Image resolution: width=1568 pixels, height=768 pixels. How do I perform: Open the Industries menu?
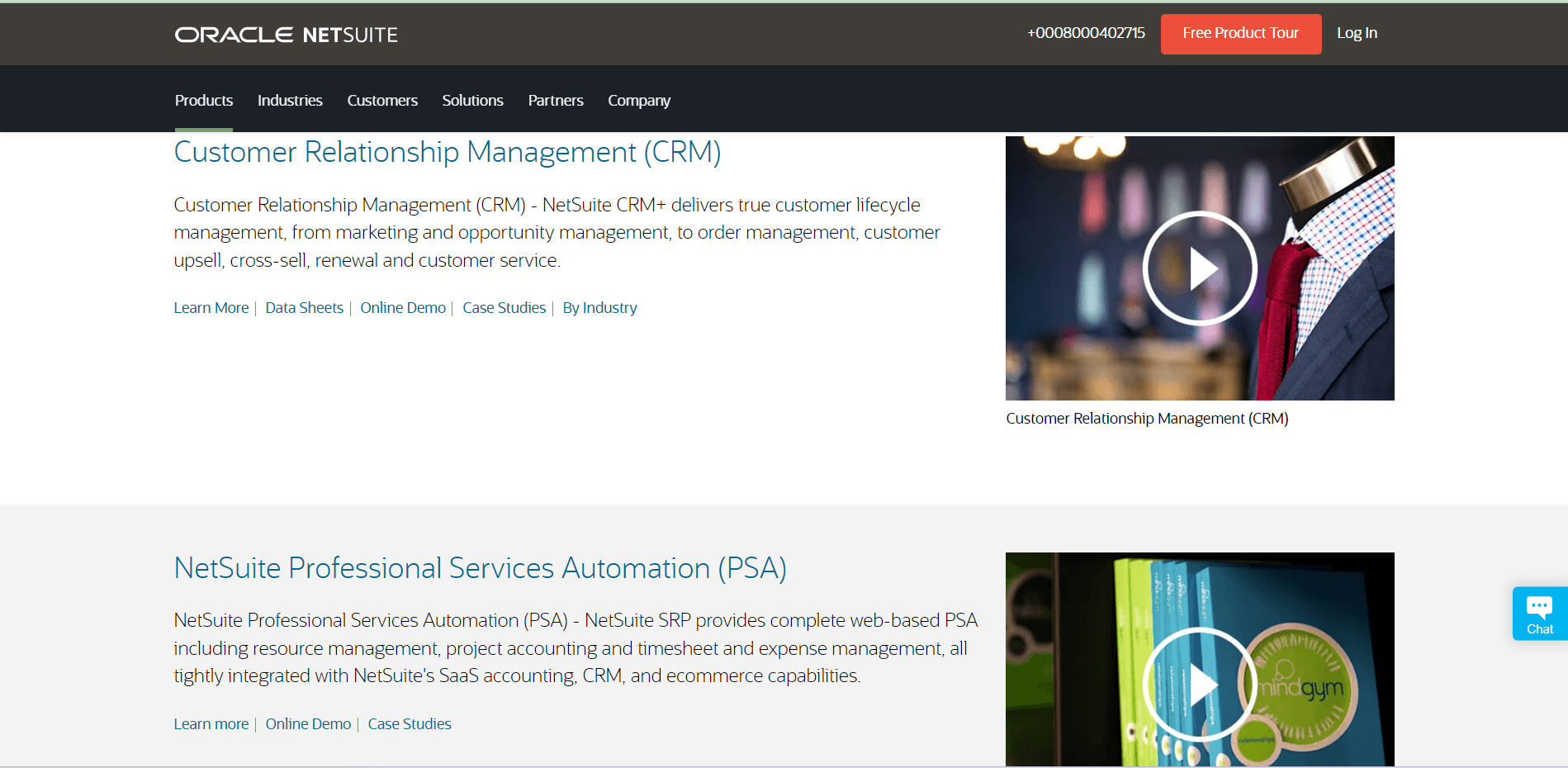click(290, 100)
